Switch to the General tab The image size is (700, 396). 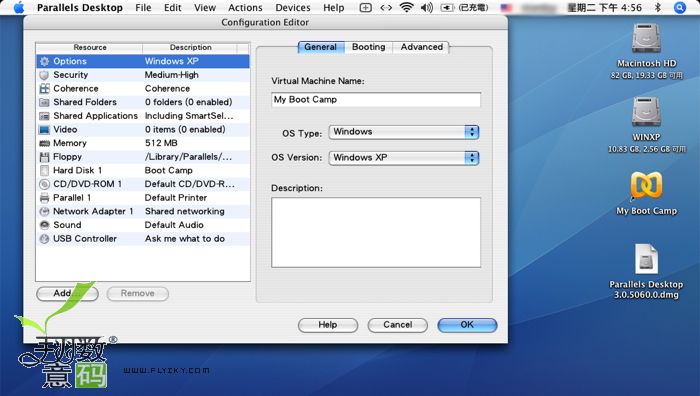[x=321, y=47]
